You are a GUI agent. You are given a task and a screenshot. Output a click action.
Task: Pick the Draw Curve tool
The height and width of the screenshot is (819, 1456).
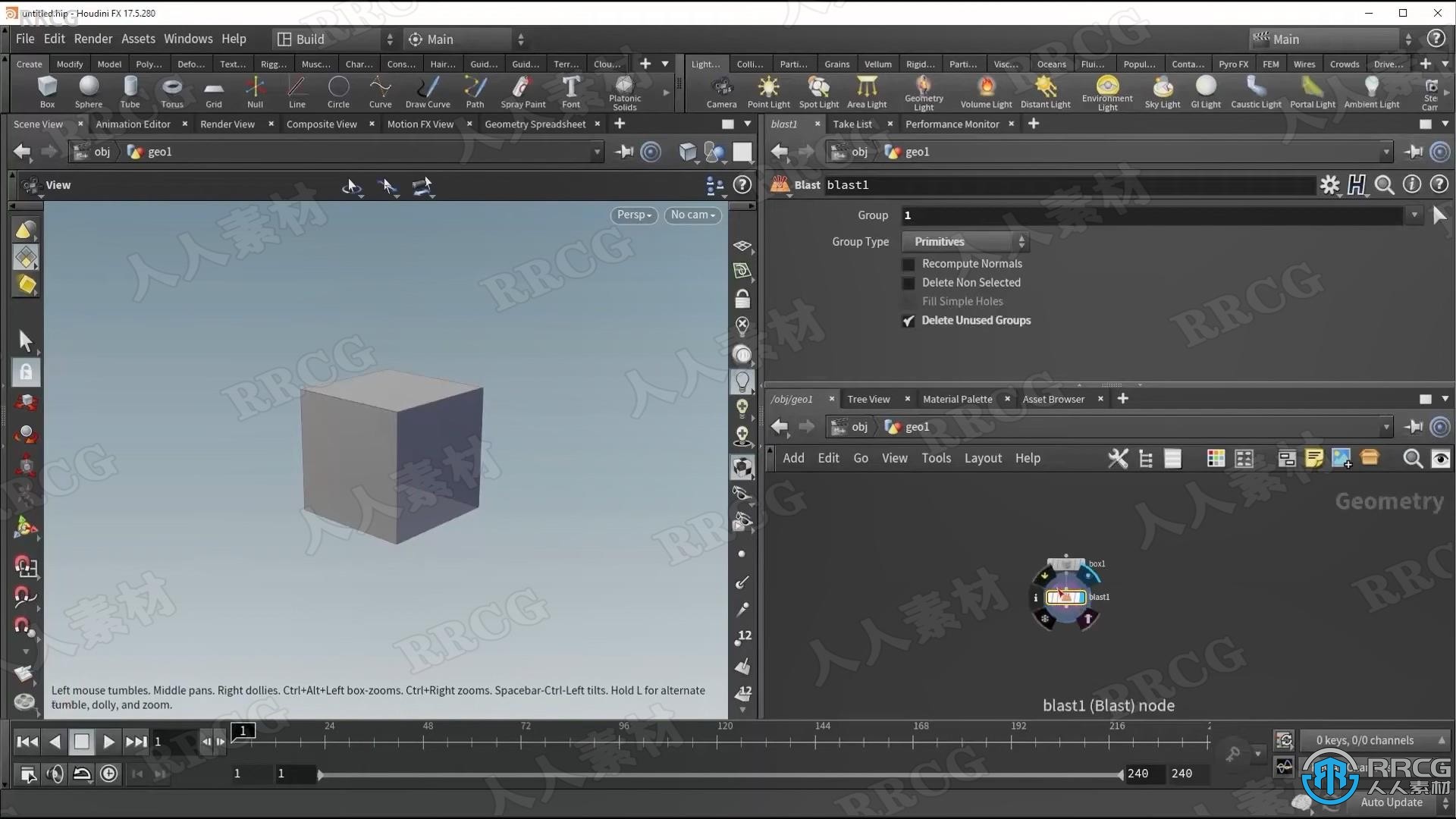[428, 92]
